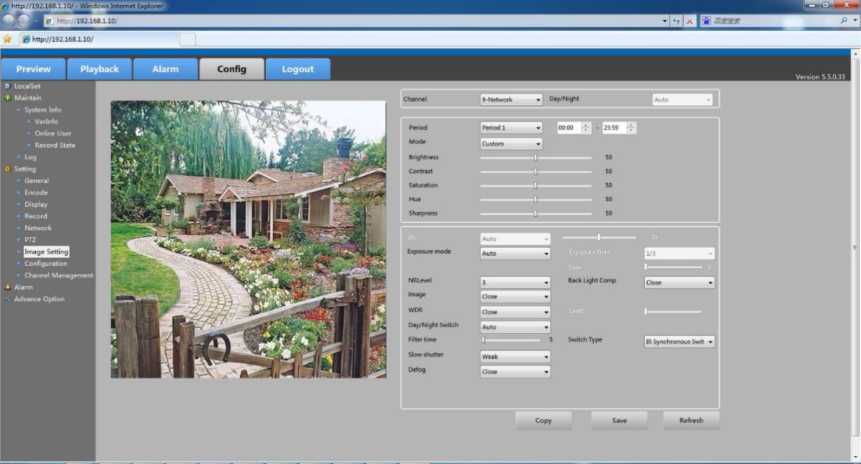This screenshot has height=464, width=861.
Task: Expand the Exposure mode dropdown
Action: [515, 254]
